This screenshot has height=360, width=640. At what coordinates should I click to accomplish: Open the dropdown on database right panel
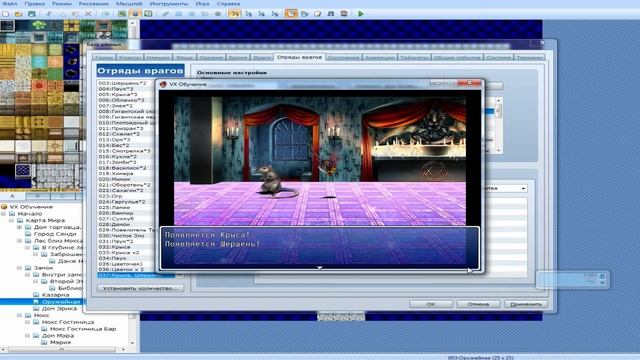523,189
